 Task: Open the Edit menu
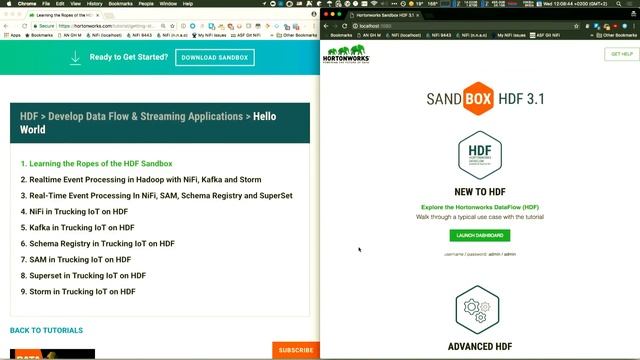pos(60,4)
